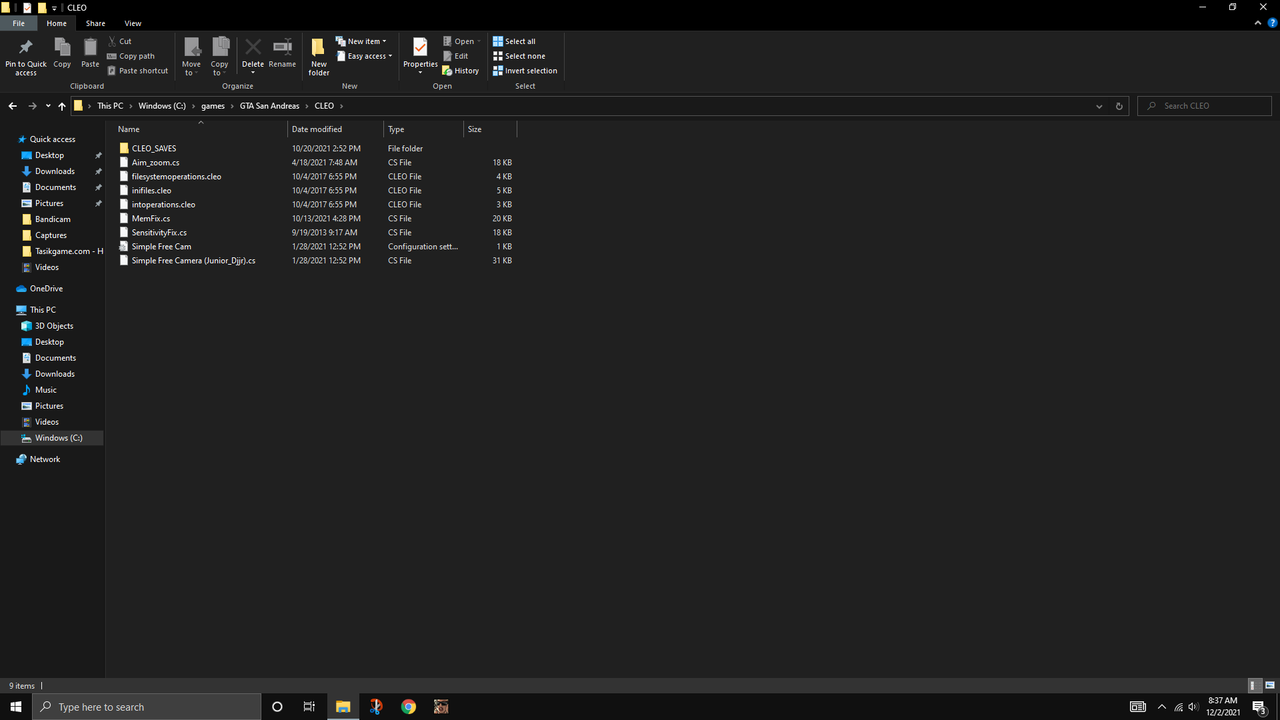The image size is (1280, 720).
Task: Open 3D Objects under This PC
Action: (54, 326)
